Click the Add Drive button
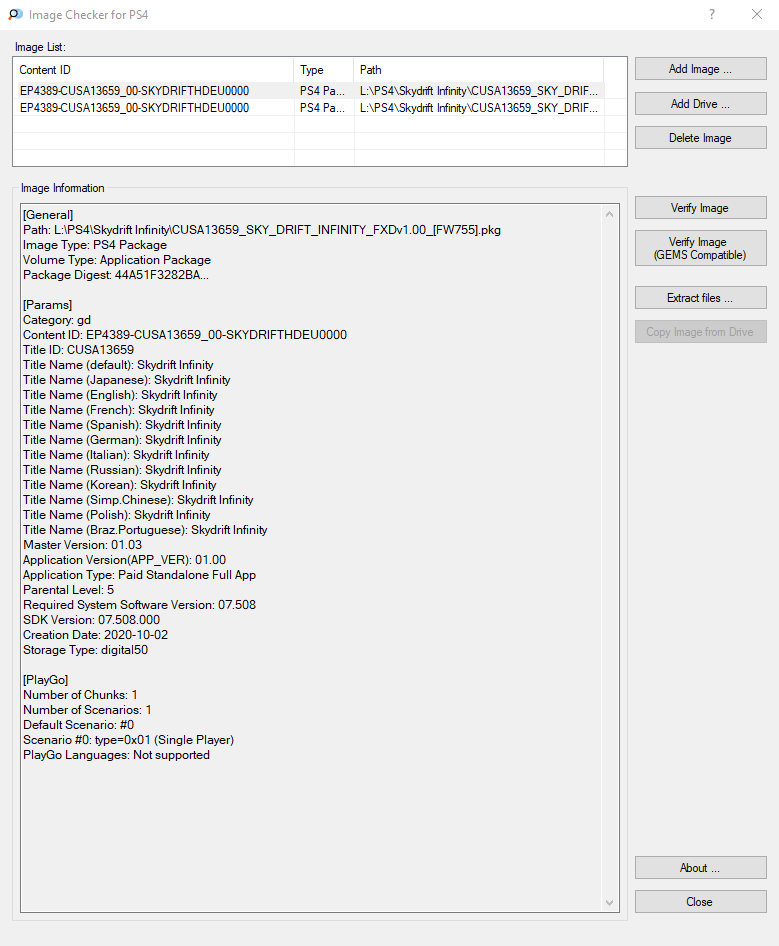This screenshot has height=946, width=779. (701, 104)
